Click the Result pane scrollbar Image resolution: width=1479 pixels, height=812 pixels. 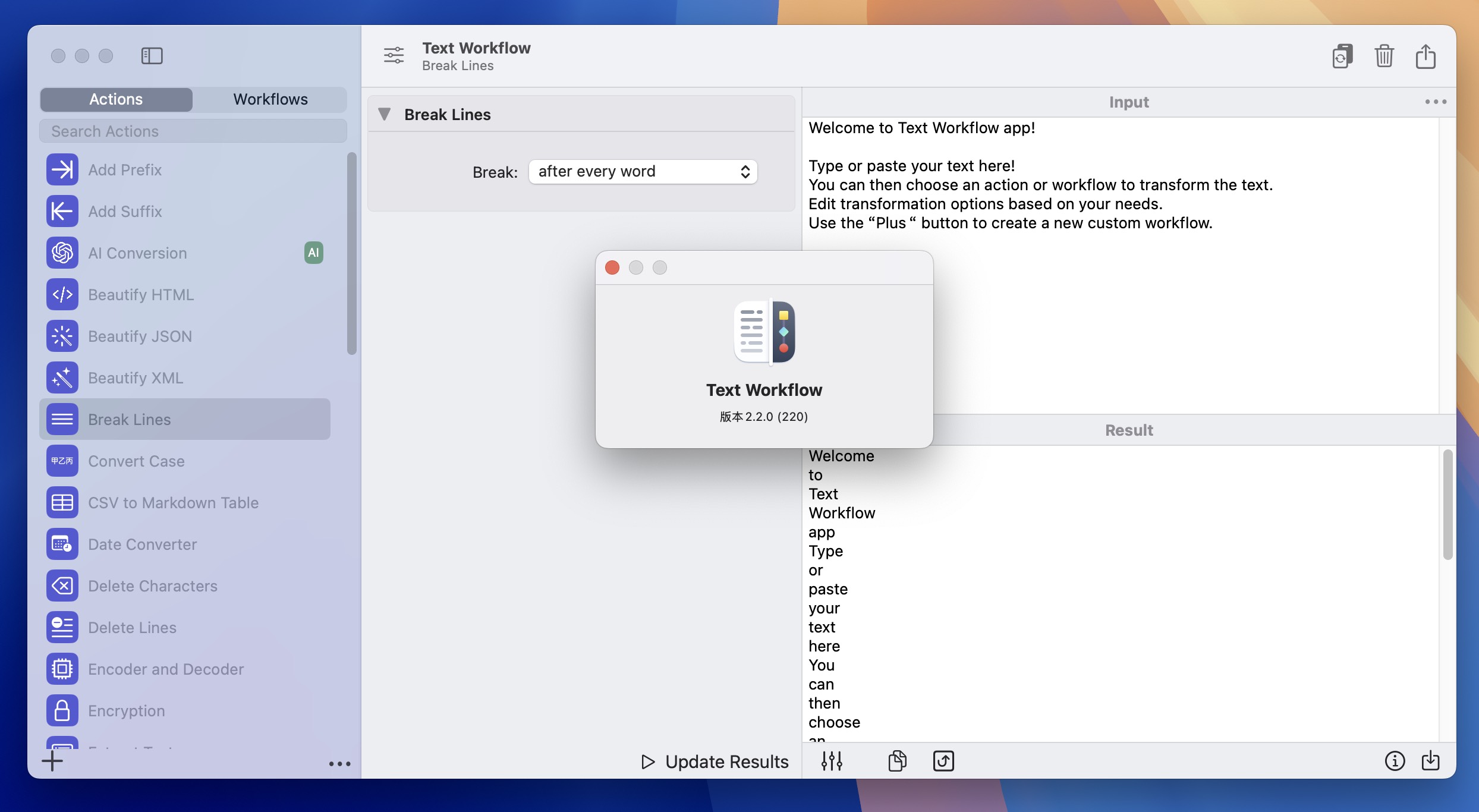coord(1447,504)
